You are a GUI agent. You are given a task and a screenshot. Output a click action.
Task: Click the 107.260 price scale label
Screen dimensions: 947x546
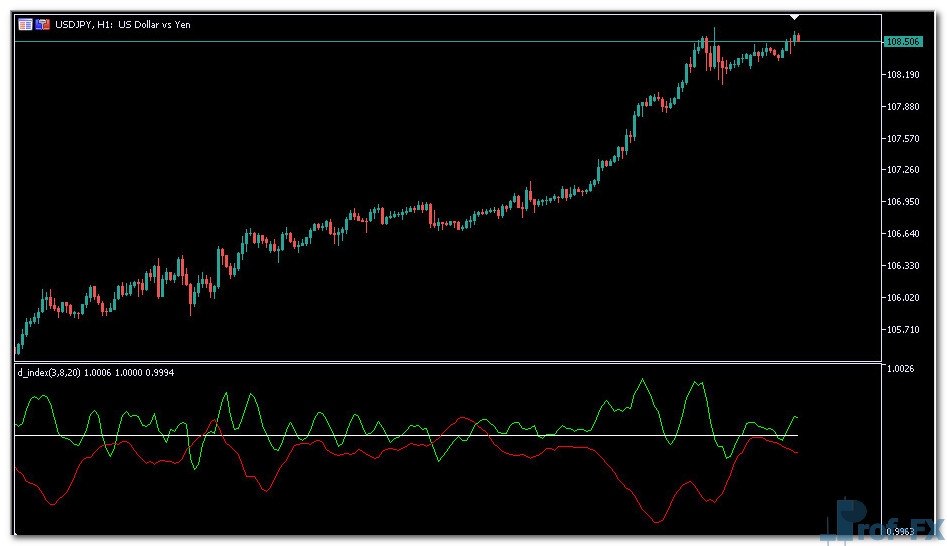[902, 170]
